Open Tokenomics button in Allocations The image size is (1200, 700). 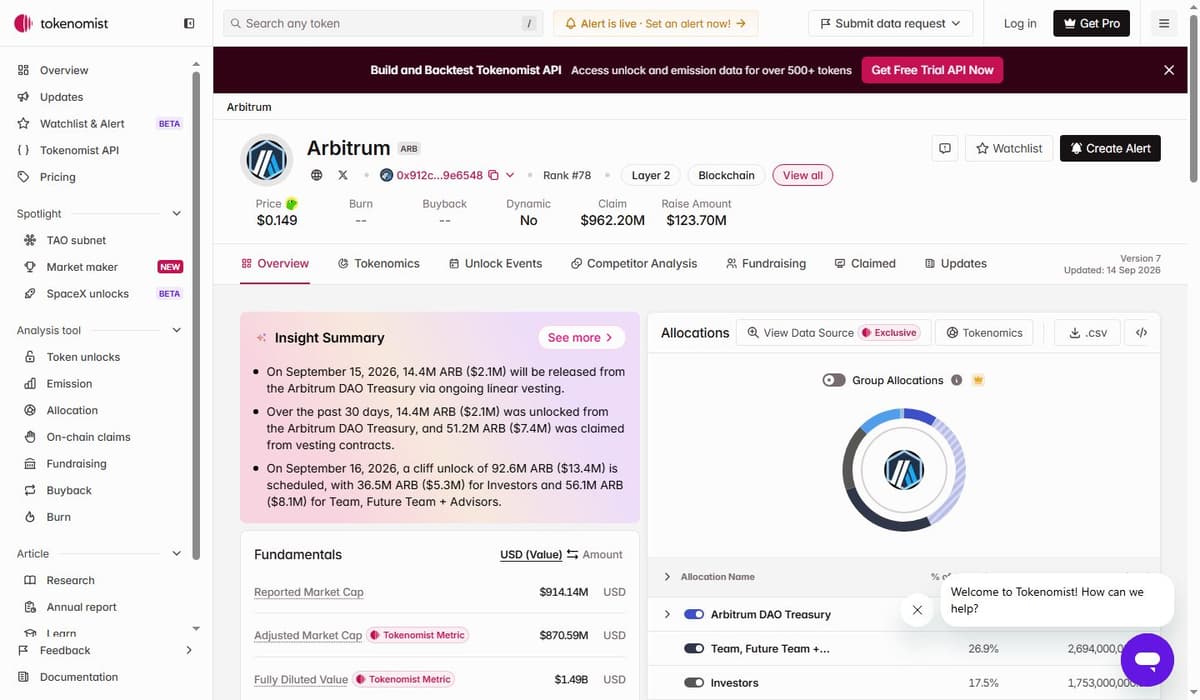[x=985, y=333]
